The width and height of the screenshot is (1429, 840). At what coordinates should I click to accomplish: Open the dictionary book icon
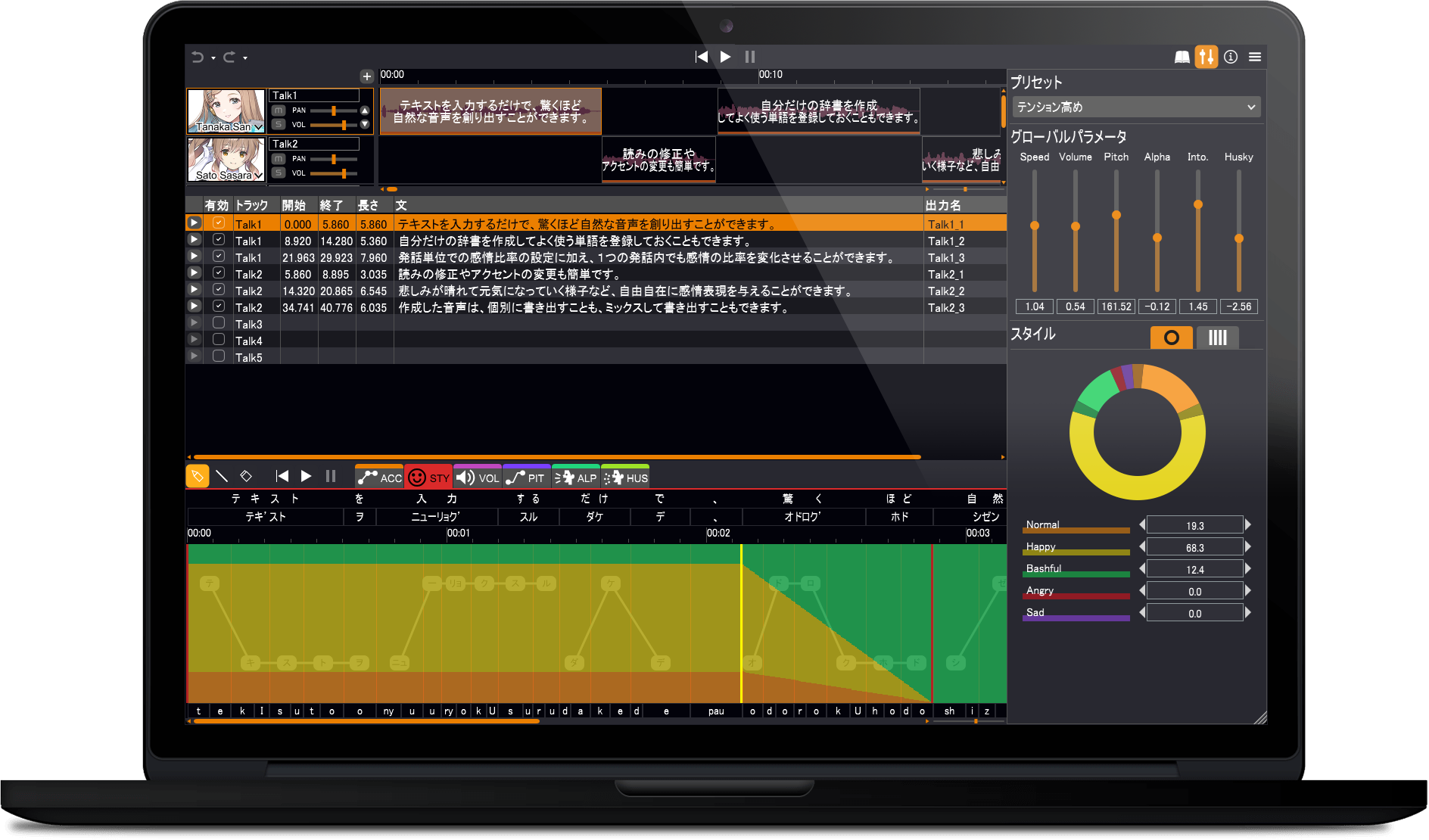click(x=1181, y=58)
